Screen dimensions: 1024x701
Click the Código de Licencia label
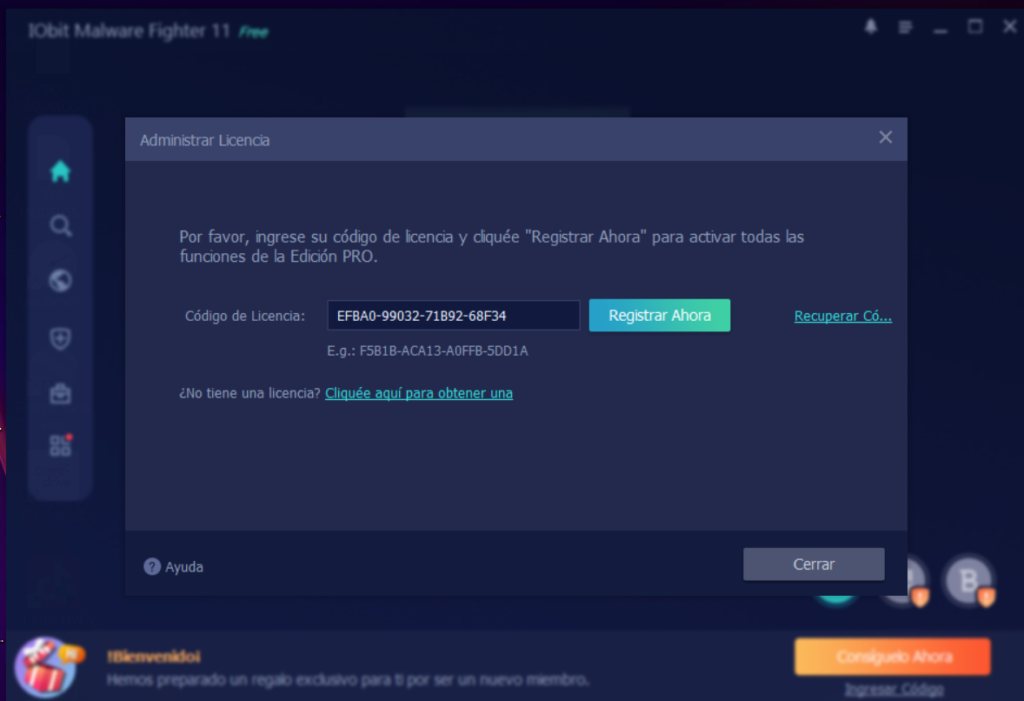click(x=245, y=316)
